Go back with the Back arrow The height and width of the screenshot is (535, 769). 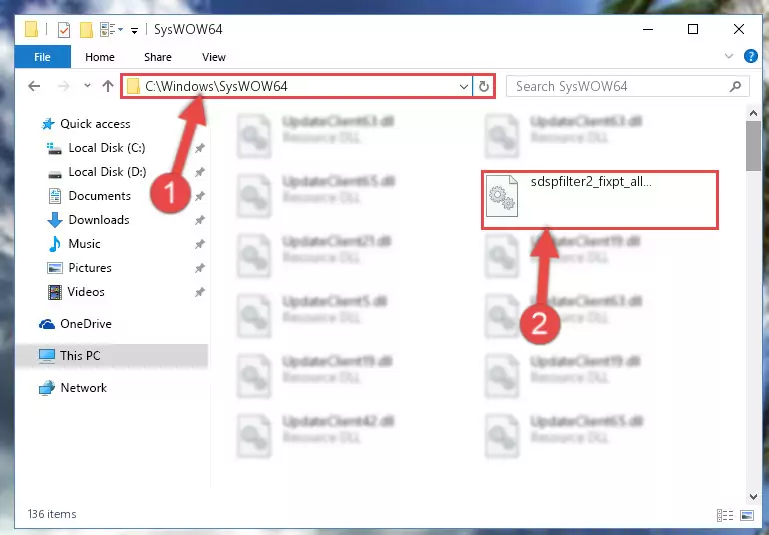coord(34,86)
